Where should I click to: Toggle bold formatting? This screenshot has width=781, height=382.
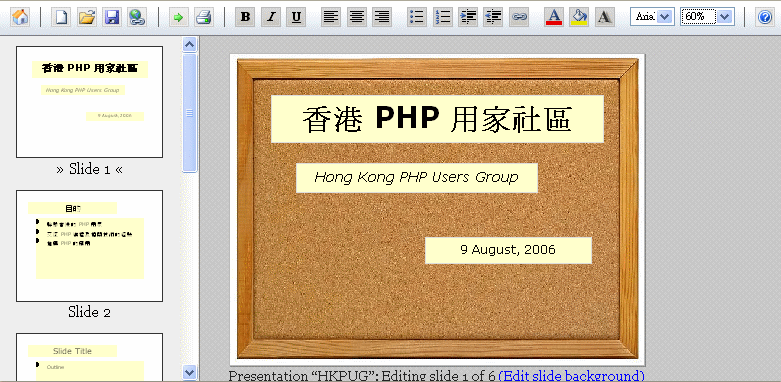(x=245, y=17)
